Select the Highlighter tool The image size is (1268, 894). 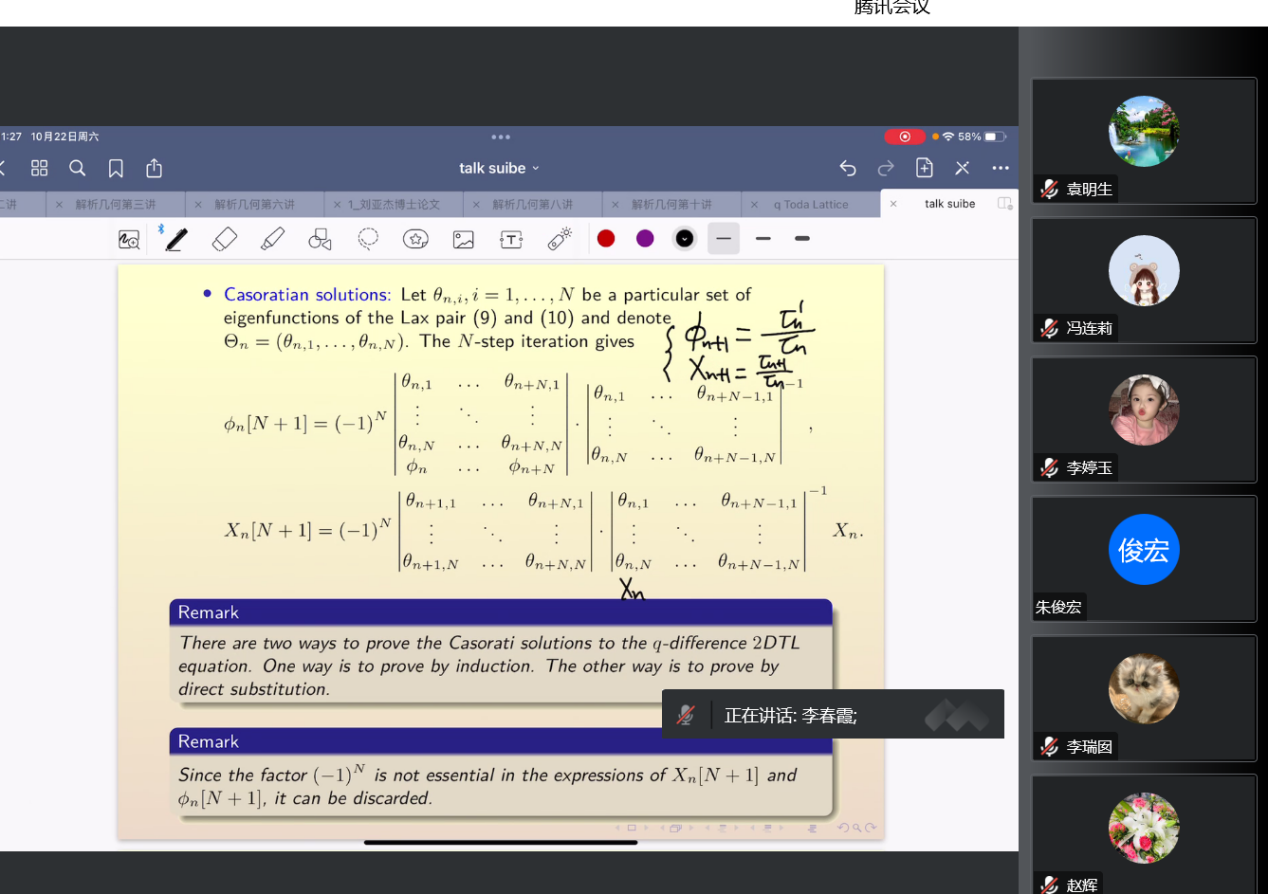click(272, 239)
